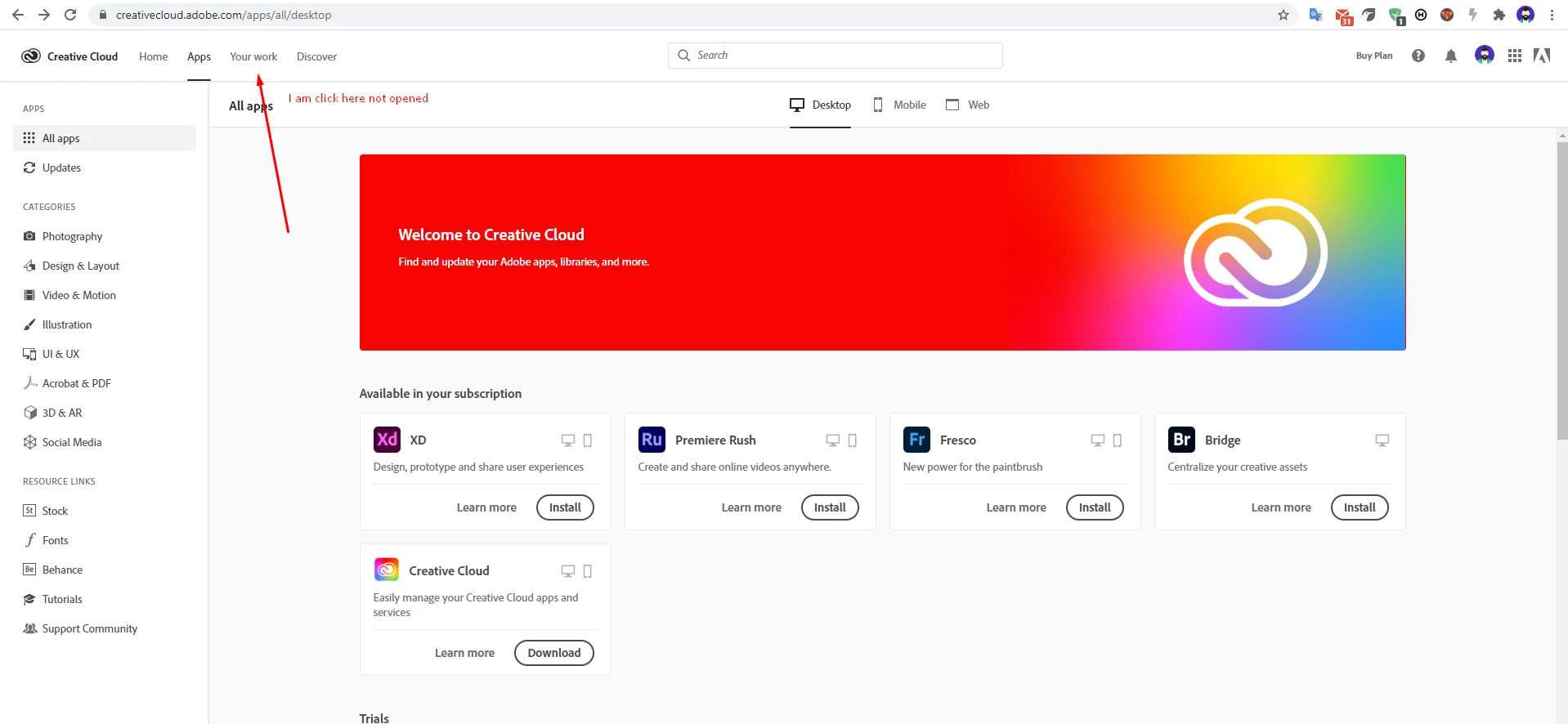Open the browser extensions puzzle icon
Image resolution: width=1568 pixels, height=724 pixels.
(x=1499, y=15)
